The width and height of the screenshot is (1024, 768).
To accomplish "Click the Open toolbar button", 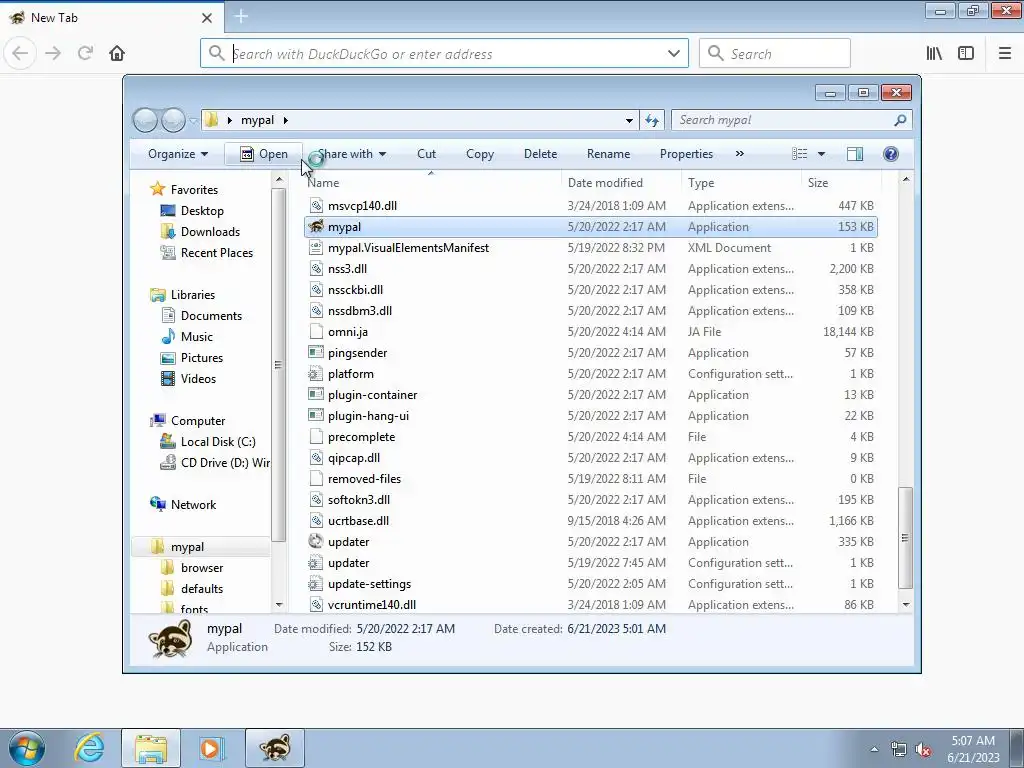I will pyautogui.click(x=263, y=154).
